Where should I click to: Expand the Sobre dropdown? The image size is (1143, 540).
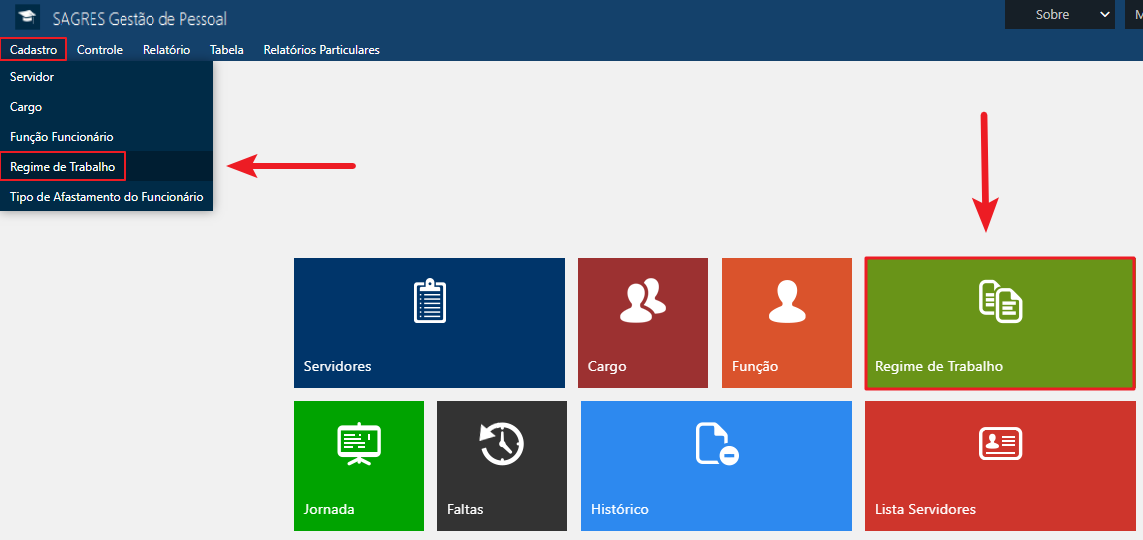tap(1059, 15)
